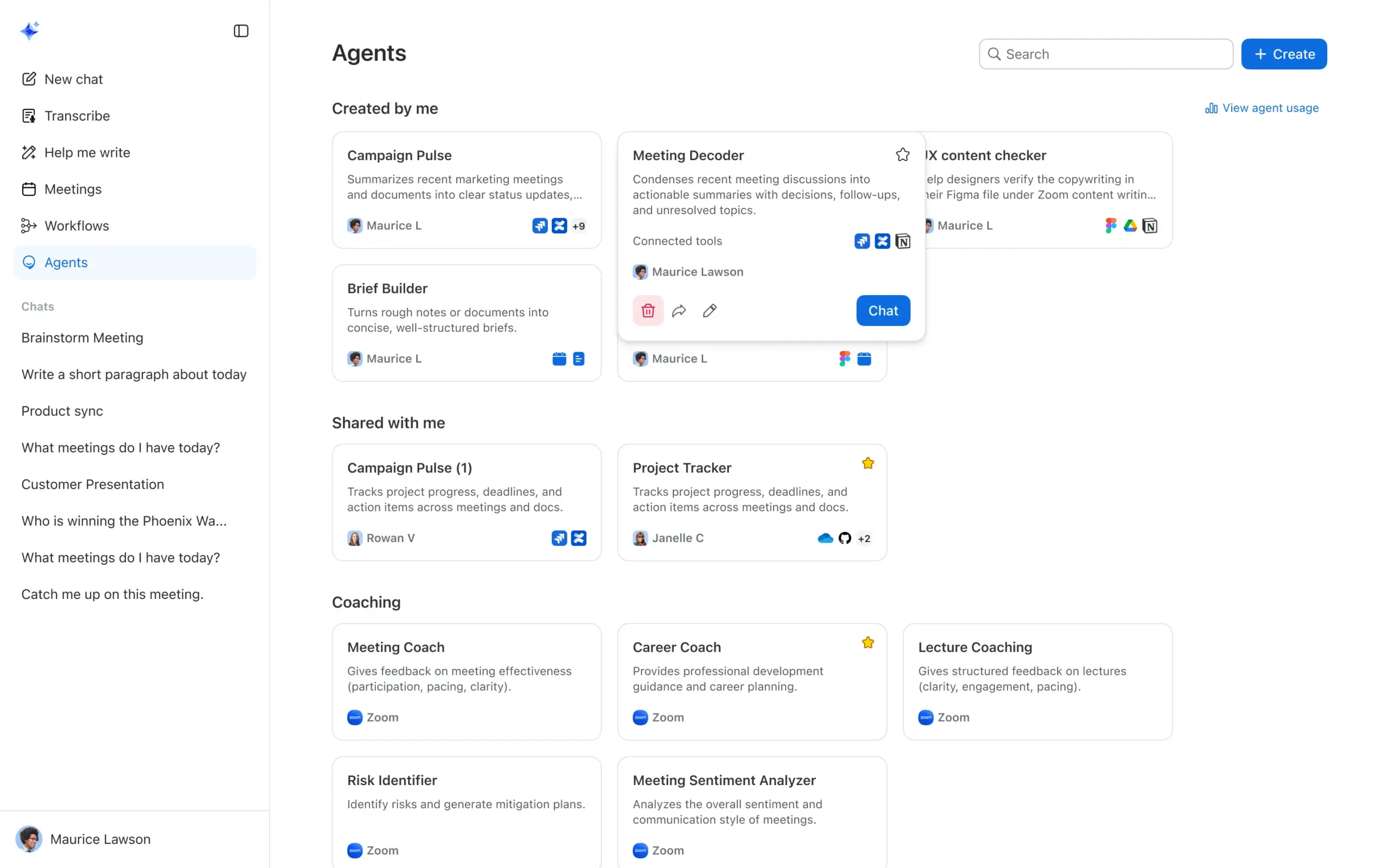Share Meeting Decoder using the arrow icon

pyautogui.click(x=679, y=310)
